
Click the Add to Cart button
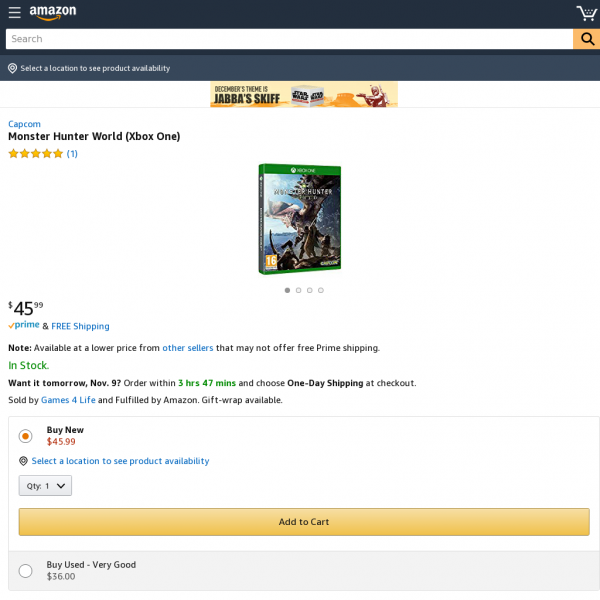click(304, 522)
